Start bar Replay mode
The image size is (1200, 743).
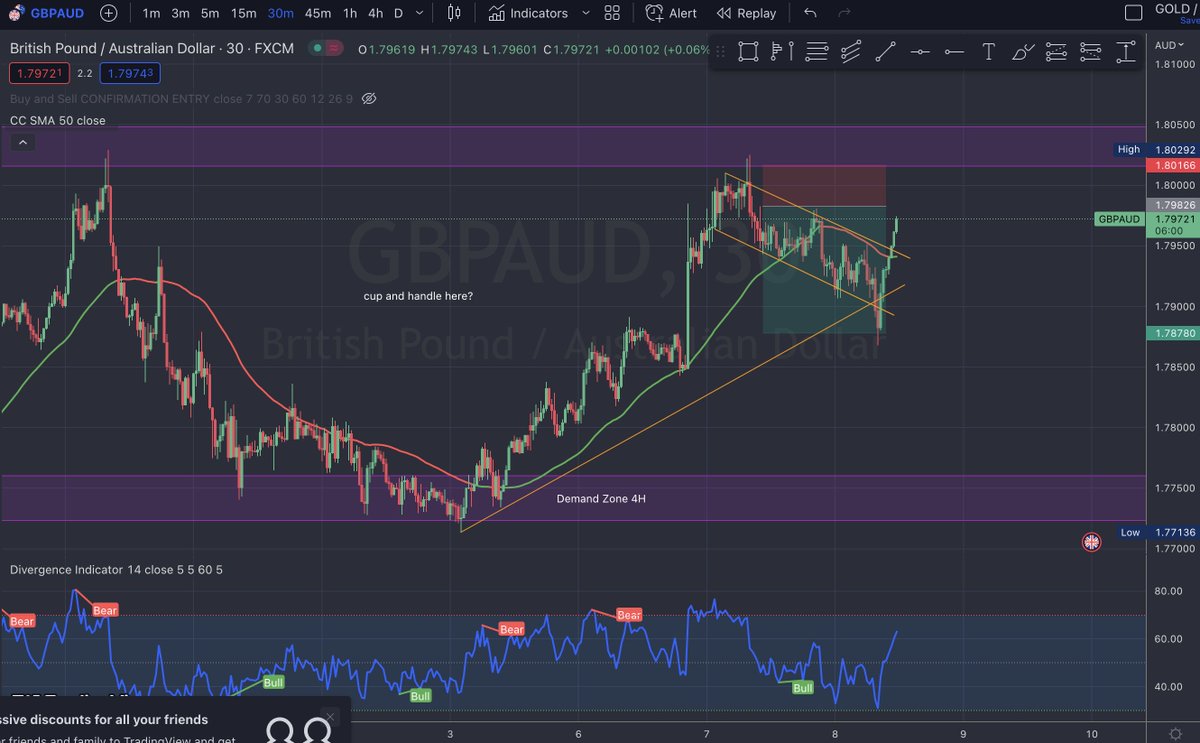coord(747,13)
